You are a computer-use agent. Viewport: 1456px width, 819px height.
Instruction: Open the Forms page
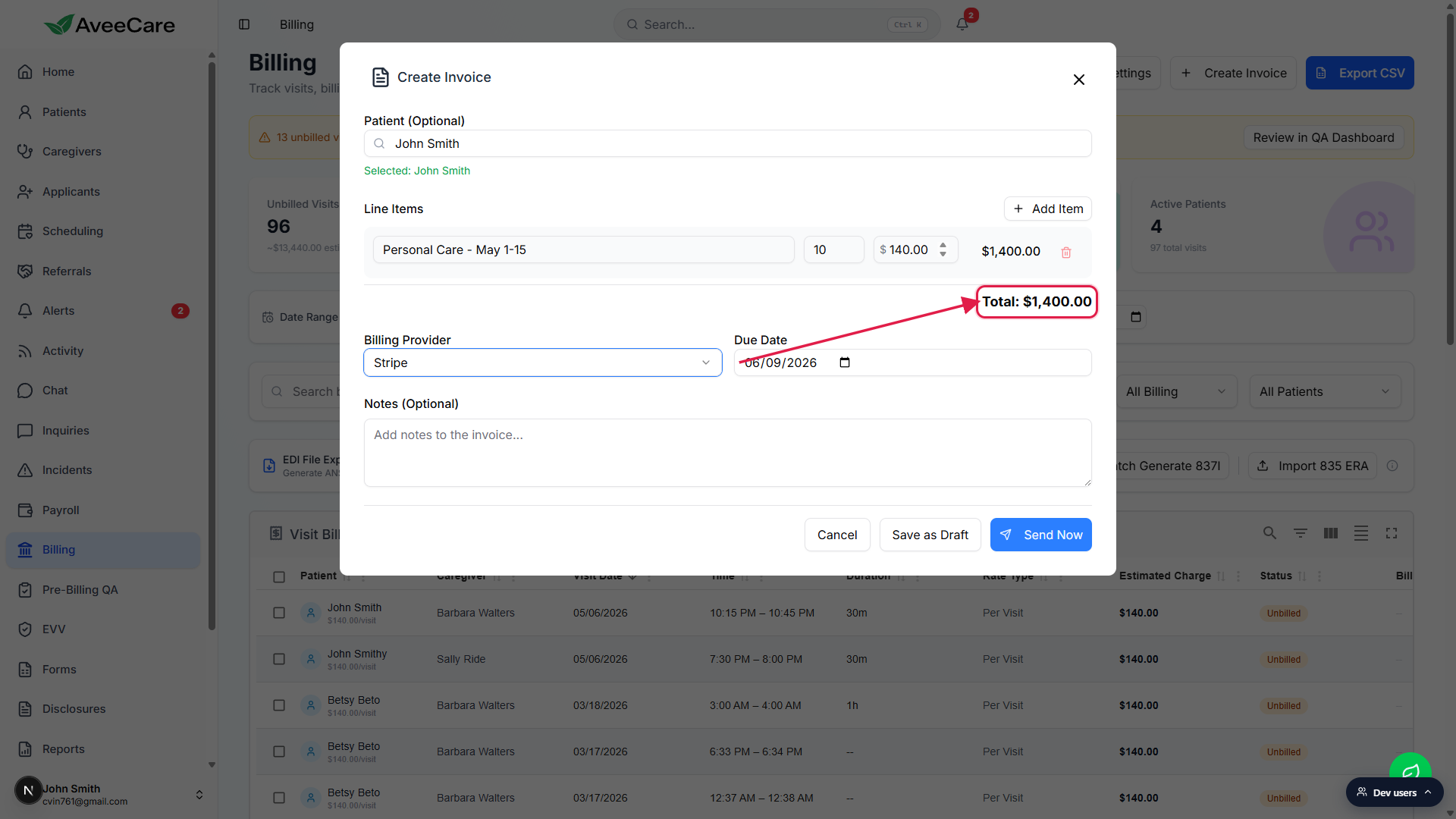tap(103, 670)
